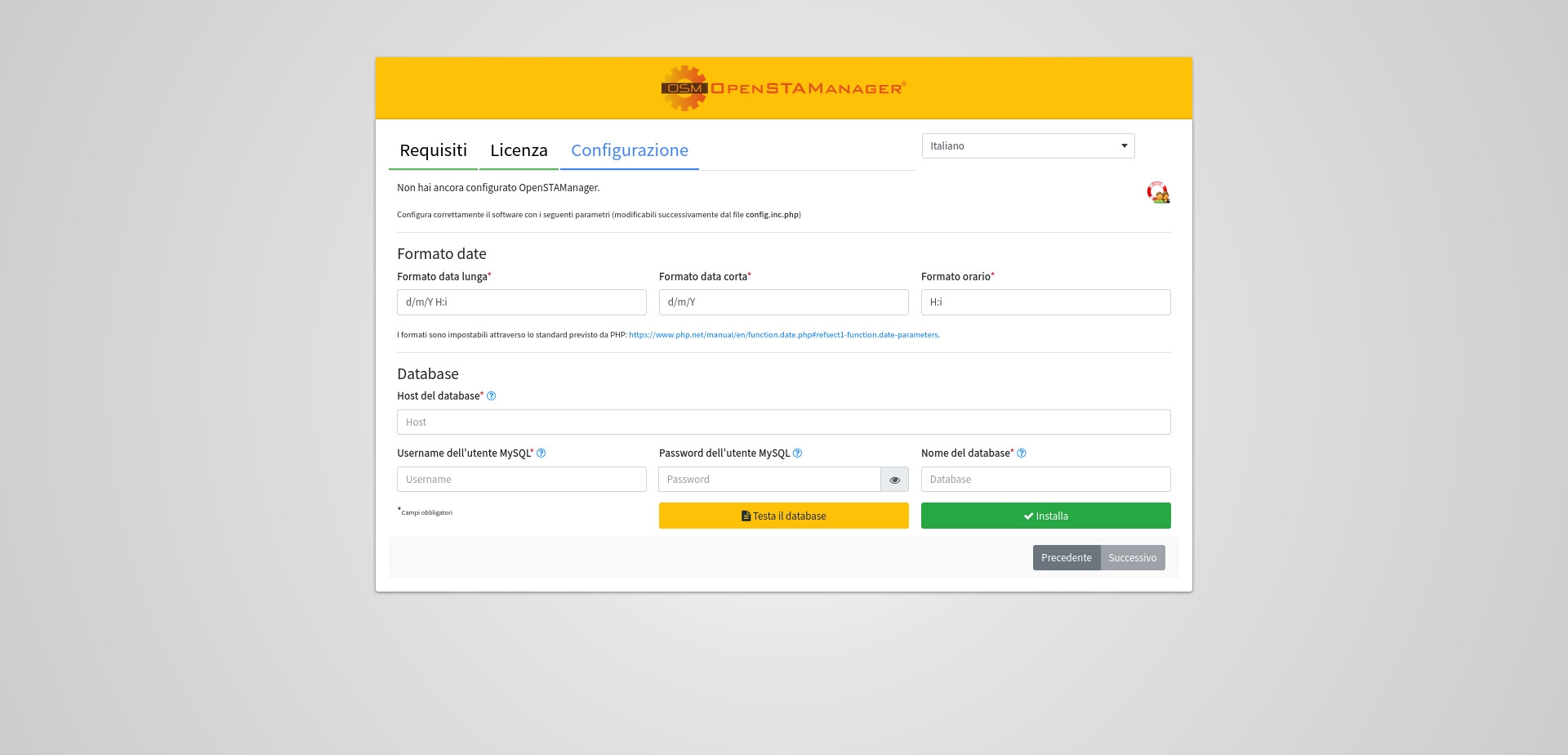Click the Formato orario input field
The image size is (1568, 755).
click(1045, 302)
